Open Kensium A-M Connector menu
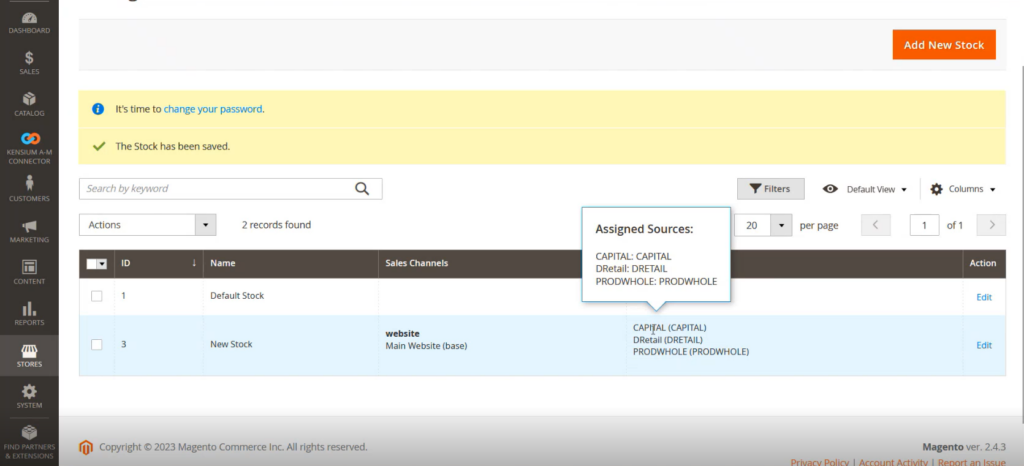The width and height of the screenshot is (1024, 466). tap(29, 148)
